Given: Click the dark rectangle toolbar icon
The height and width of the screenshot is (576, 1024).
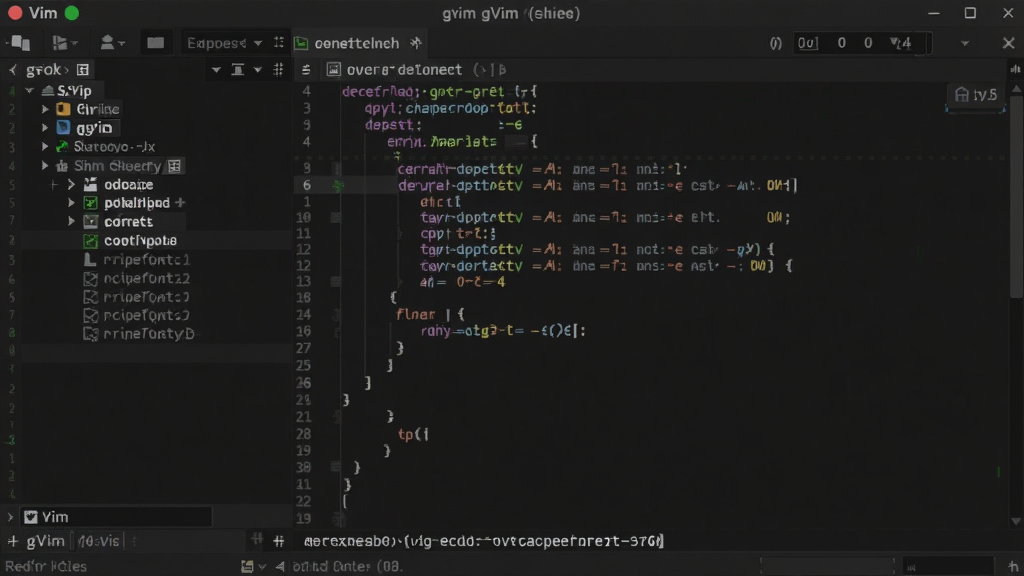Looking at the screenshot, I should coord(155,43).
